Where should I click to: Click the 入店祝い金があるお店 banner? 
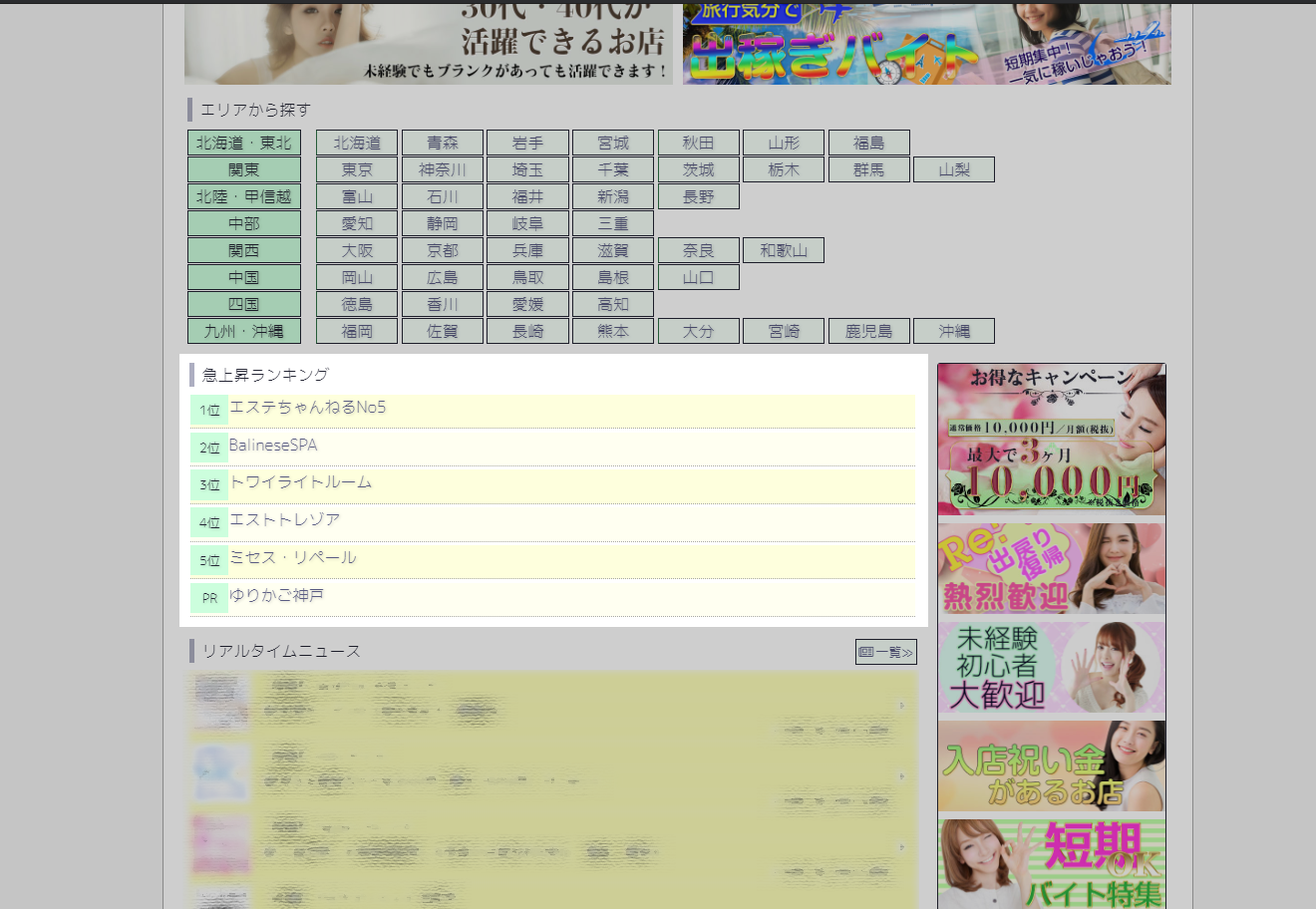(x=1051, y=765)
